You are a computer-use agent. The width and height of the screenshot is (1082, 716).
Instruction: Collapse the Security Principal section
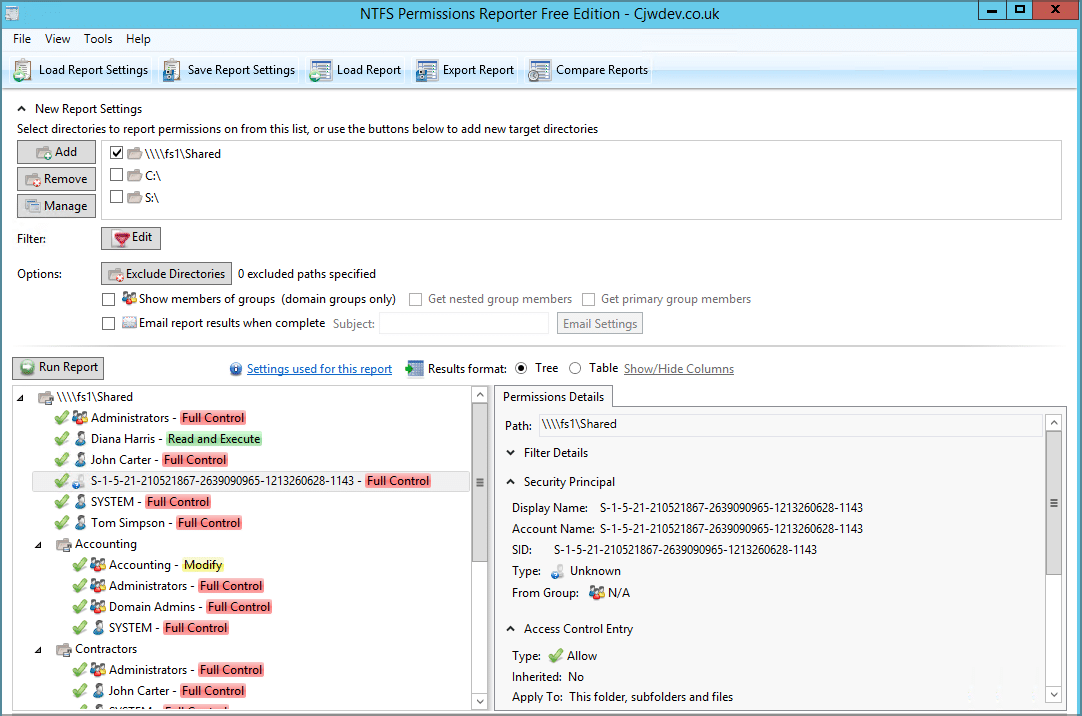tap(511, 482)
